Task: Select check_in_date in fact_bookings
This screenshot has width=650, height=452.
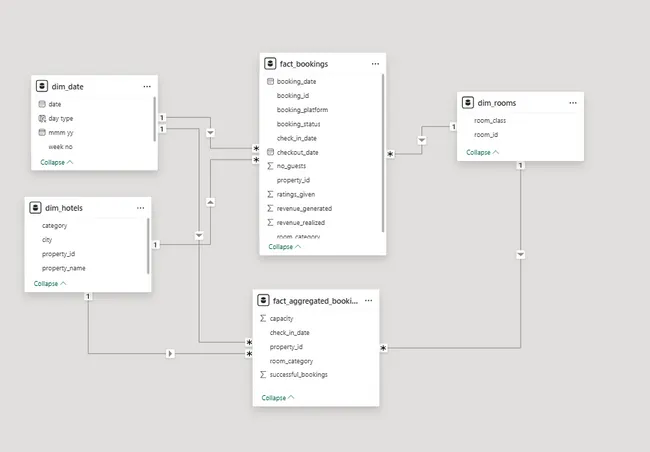Action: (296, 138)
